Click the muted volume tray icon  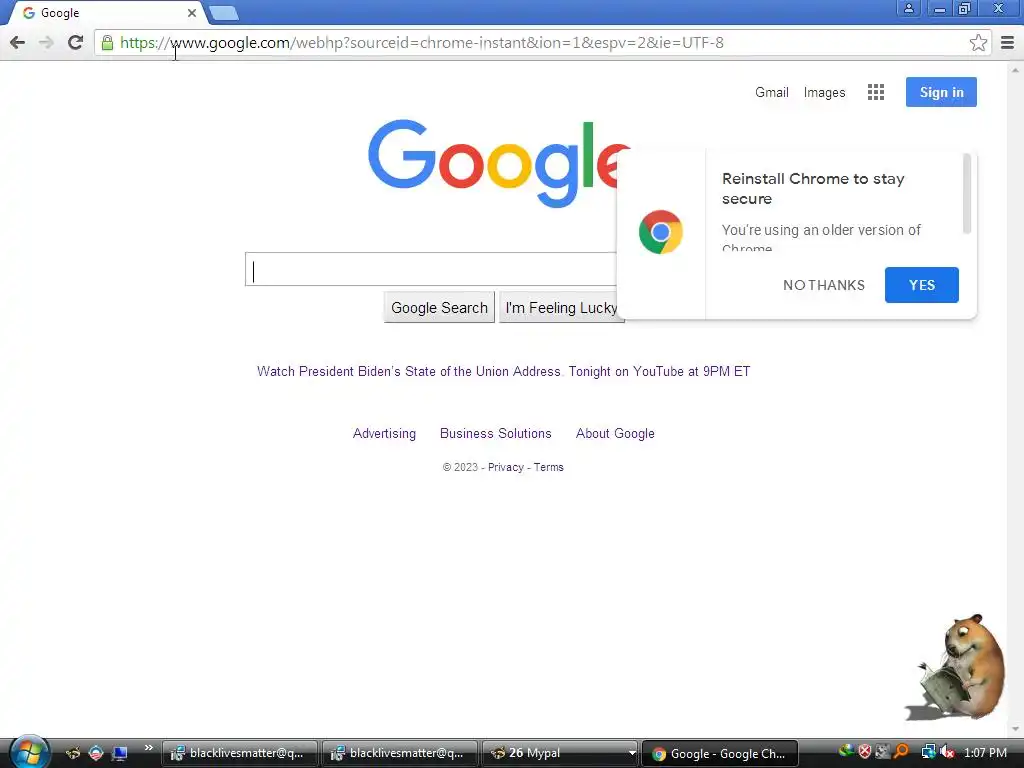(947, 752)
